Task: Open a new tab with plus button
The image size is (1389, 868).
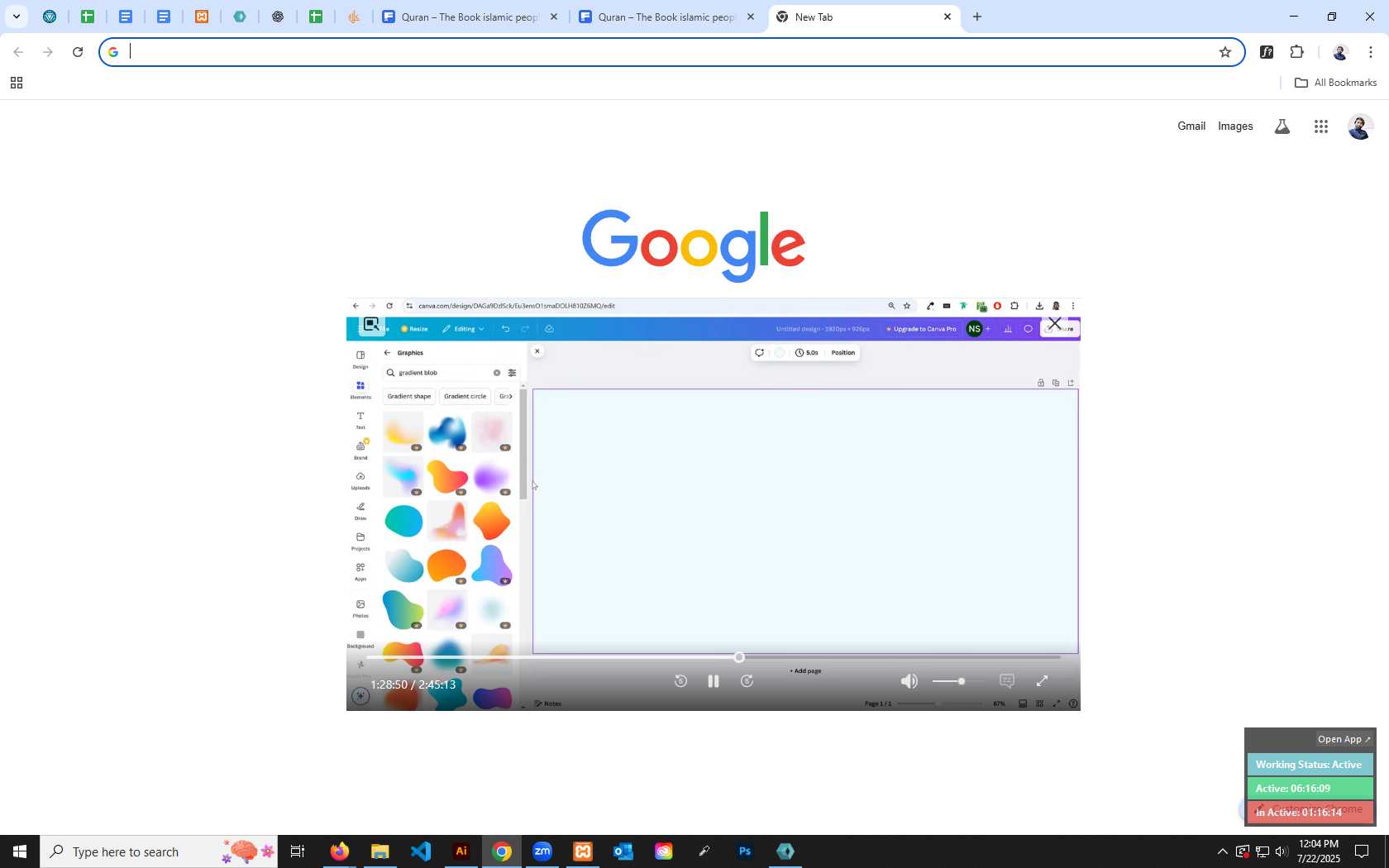Action: (x=977, y=17)
